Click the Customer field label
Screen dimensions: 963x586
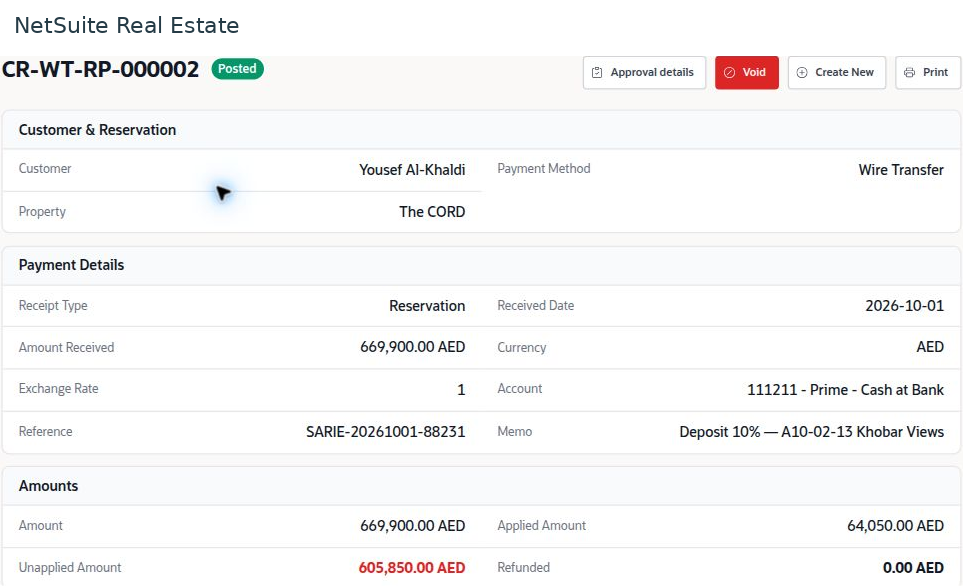click(x=45, y=168)
